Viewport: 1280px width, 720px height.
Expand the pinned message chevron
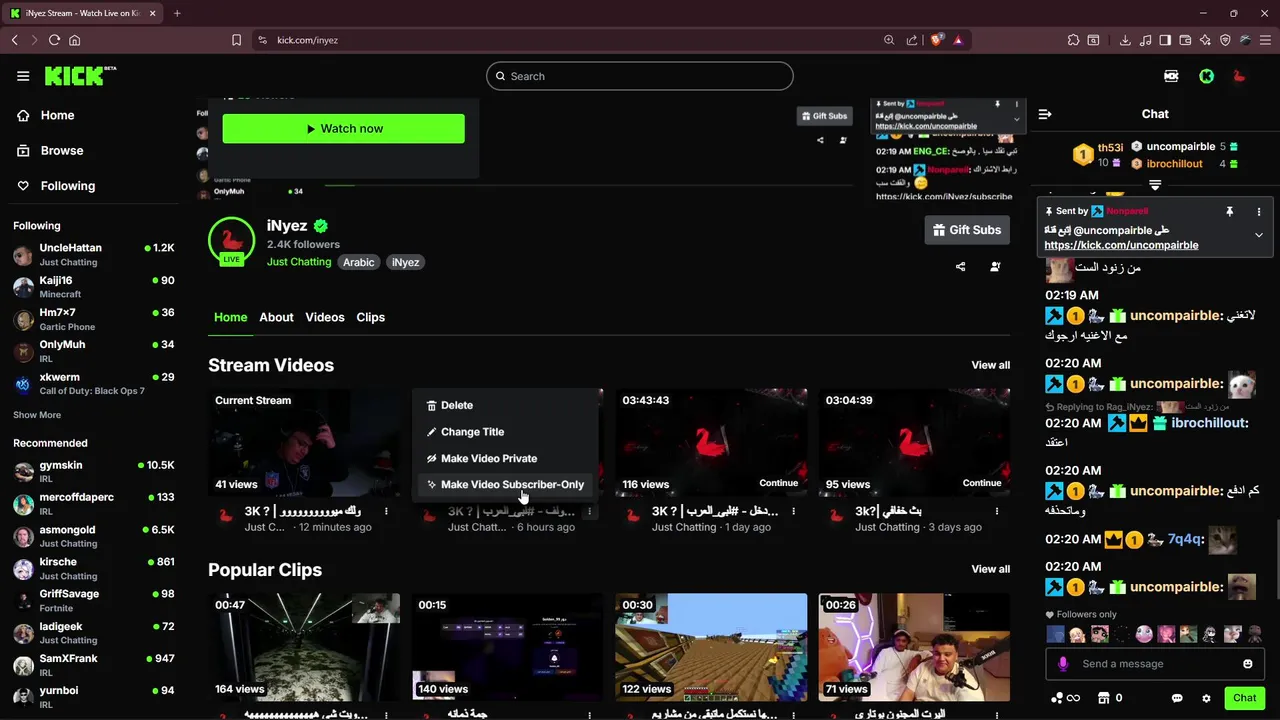1258,235
